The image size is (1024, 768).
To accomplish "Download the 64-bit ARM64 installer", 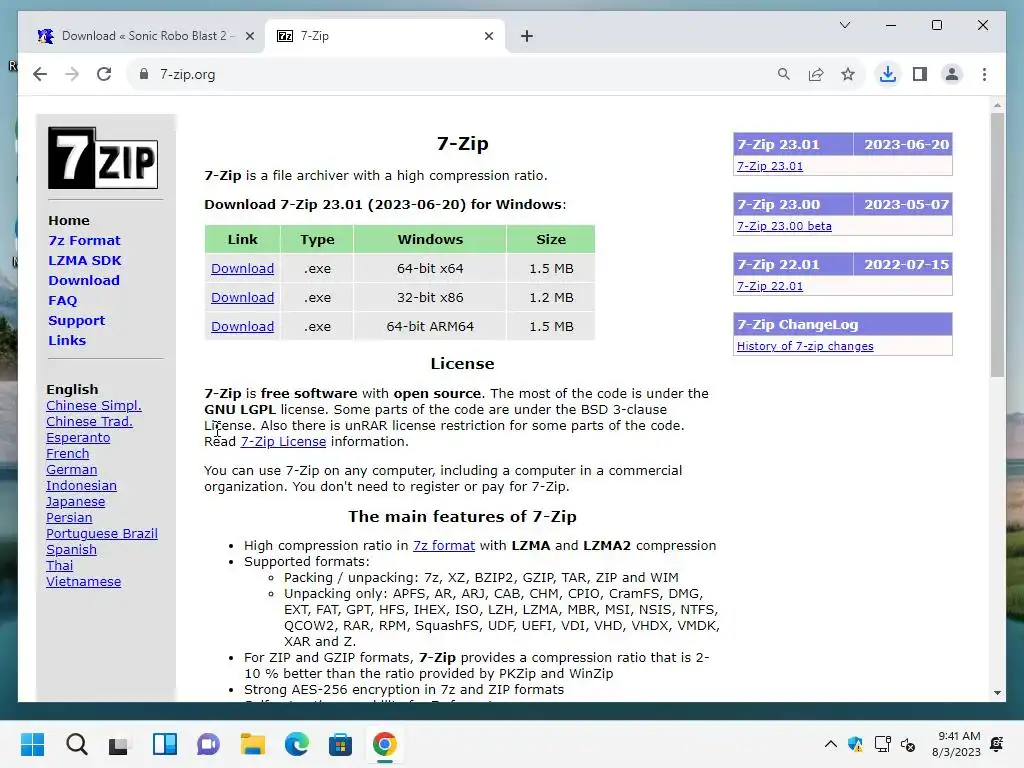I will pyautogui.click(x=242, y=327).
